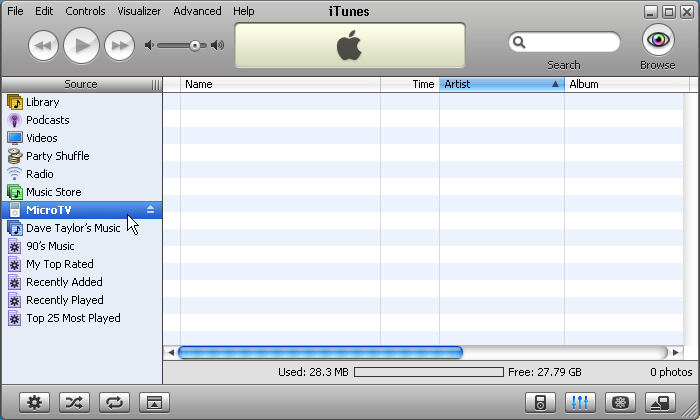Open the Help menu

243,11
